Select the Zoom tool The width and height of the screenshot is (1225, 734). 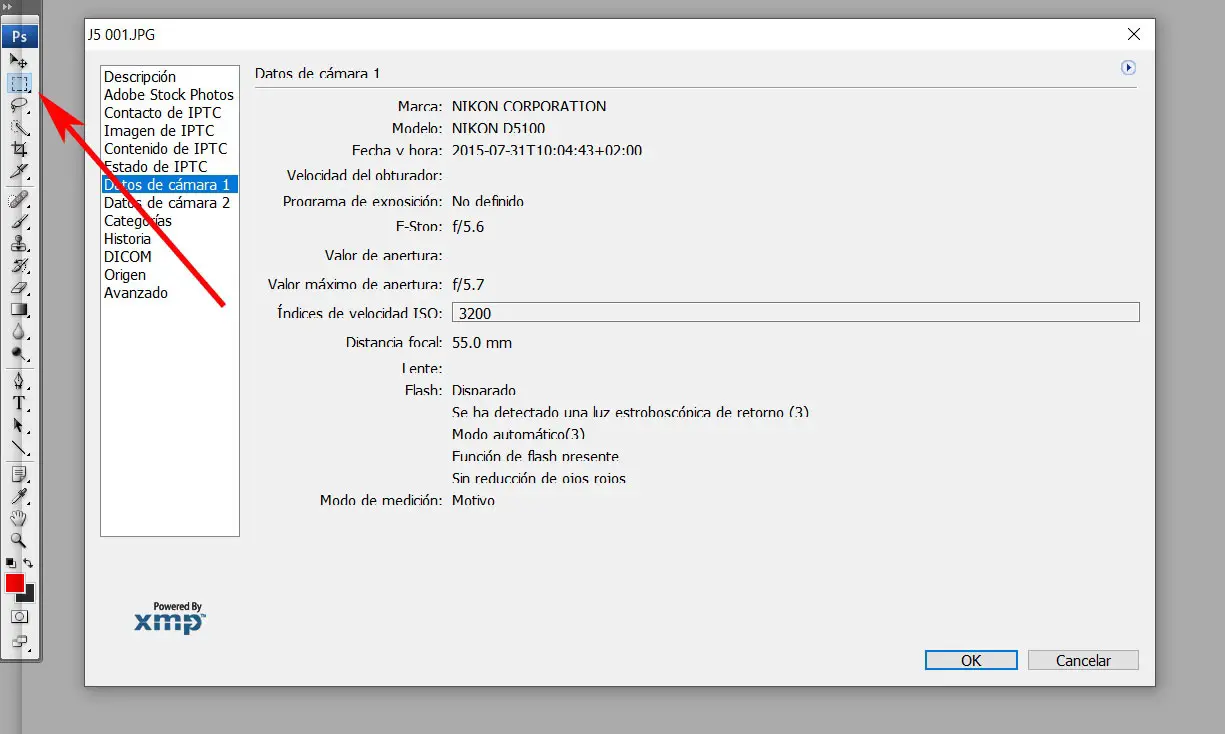19,540
